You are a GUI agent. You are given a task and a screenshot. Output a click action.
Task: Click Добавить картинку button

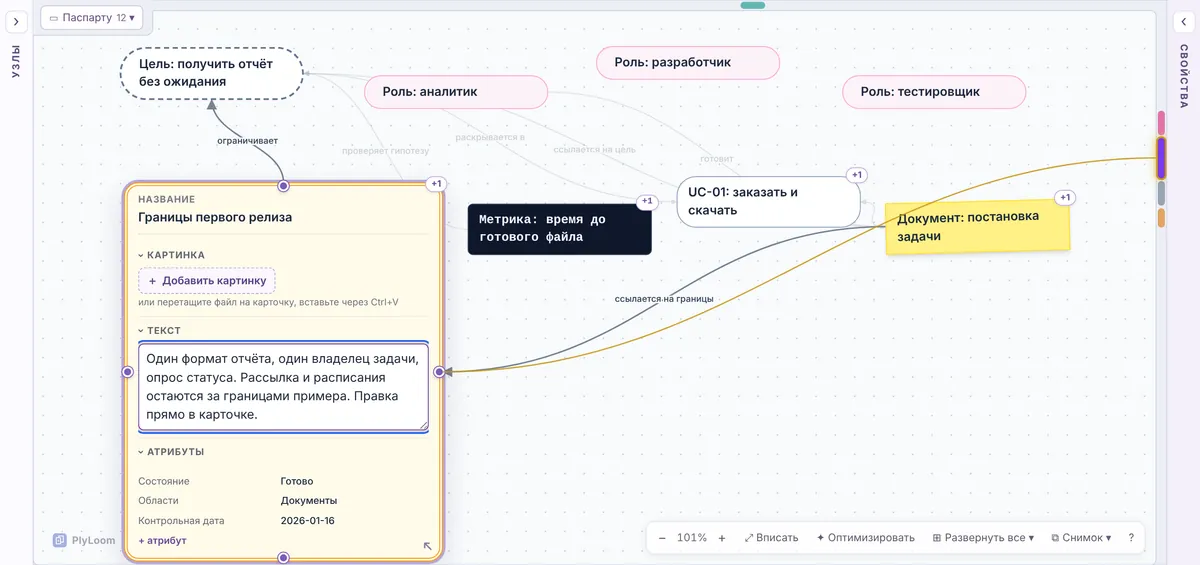tap(207, 280)
